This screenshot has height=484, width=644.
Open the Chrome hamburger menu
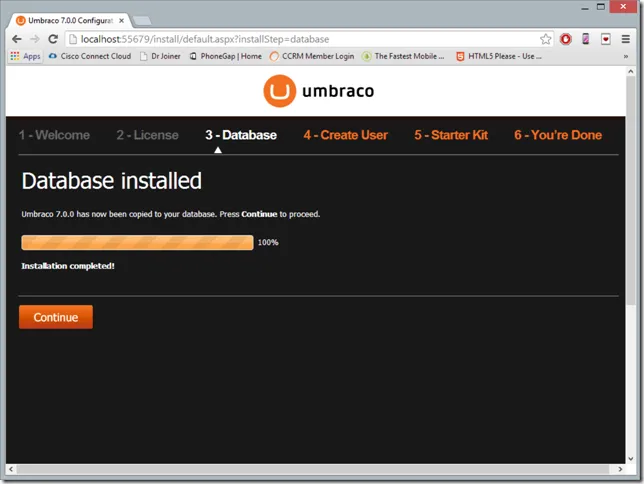click(626, 39)
